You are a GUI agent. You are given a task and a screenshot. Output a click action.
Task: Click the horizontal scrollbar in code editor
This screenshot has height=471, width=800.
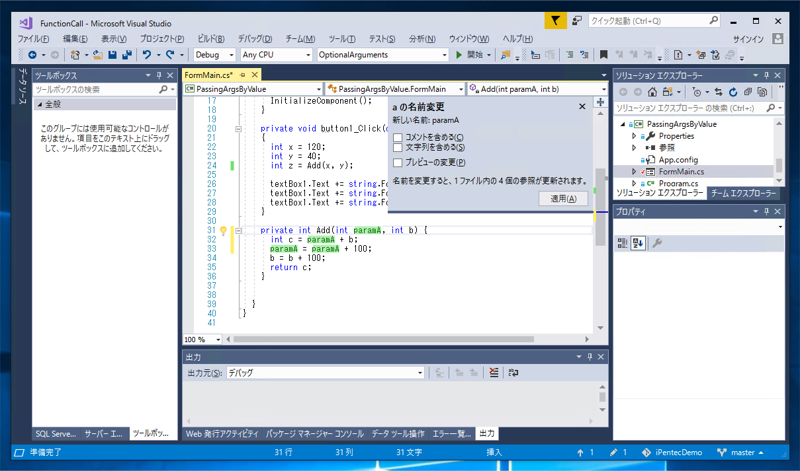coord(384,339)
